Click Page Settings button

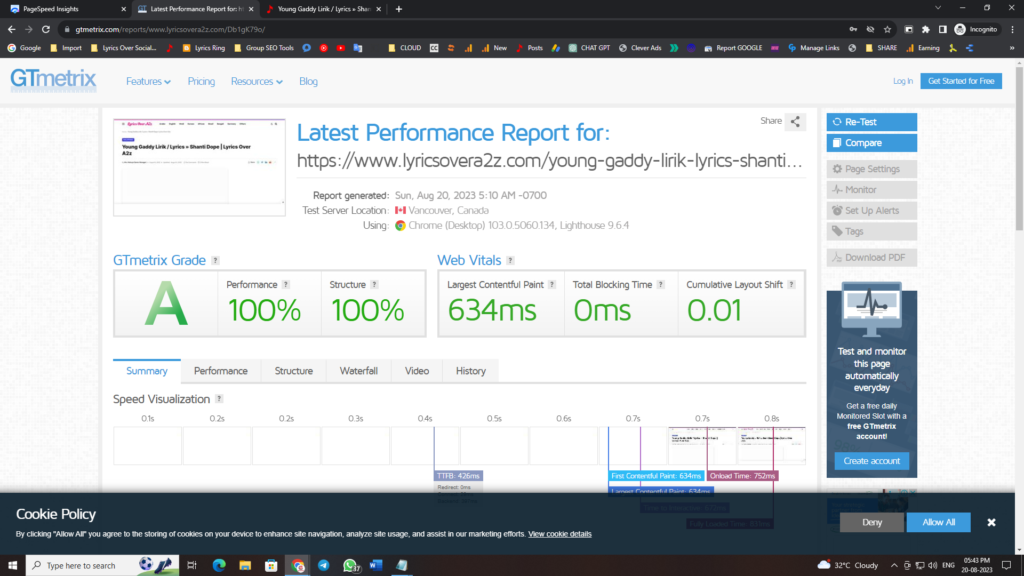872,169
